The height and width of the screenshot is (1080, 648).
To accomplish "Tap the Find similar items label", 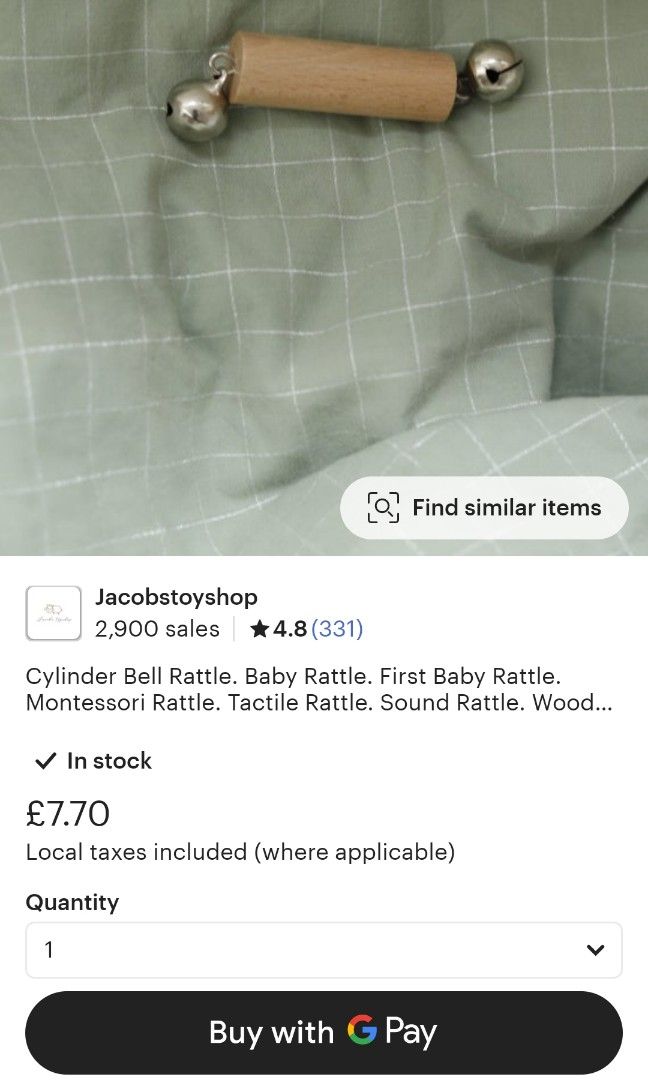I will pos(506,507).
